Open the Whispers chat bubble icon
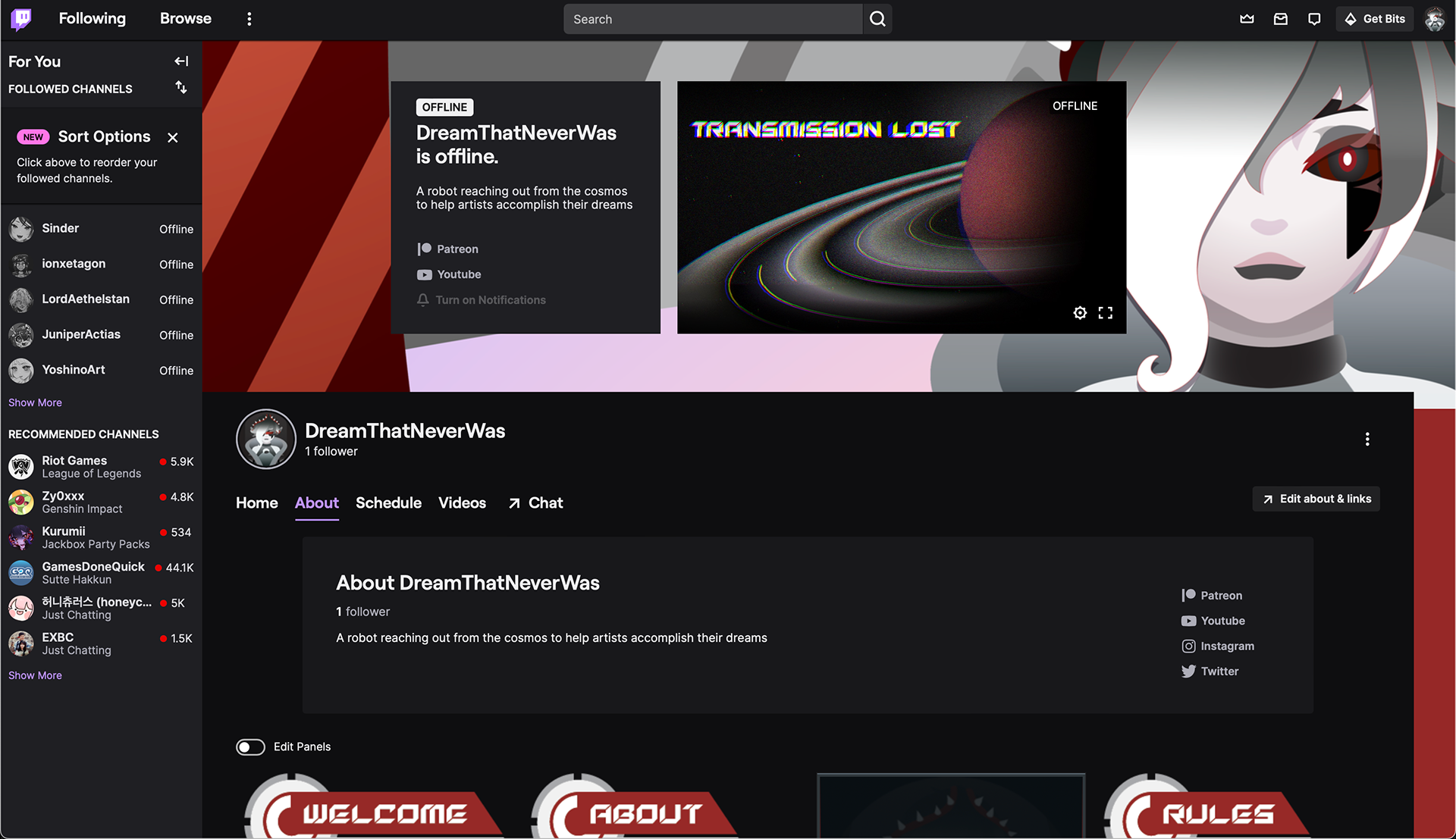 (x=1314, y=19)
